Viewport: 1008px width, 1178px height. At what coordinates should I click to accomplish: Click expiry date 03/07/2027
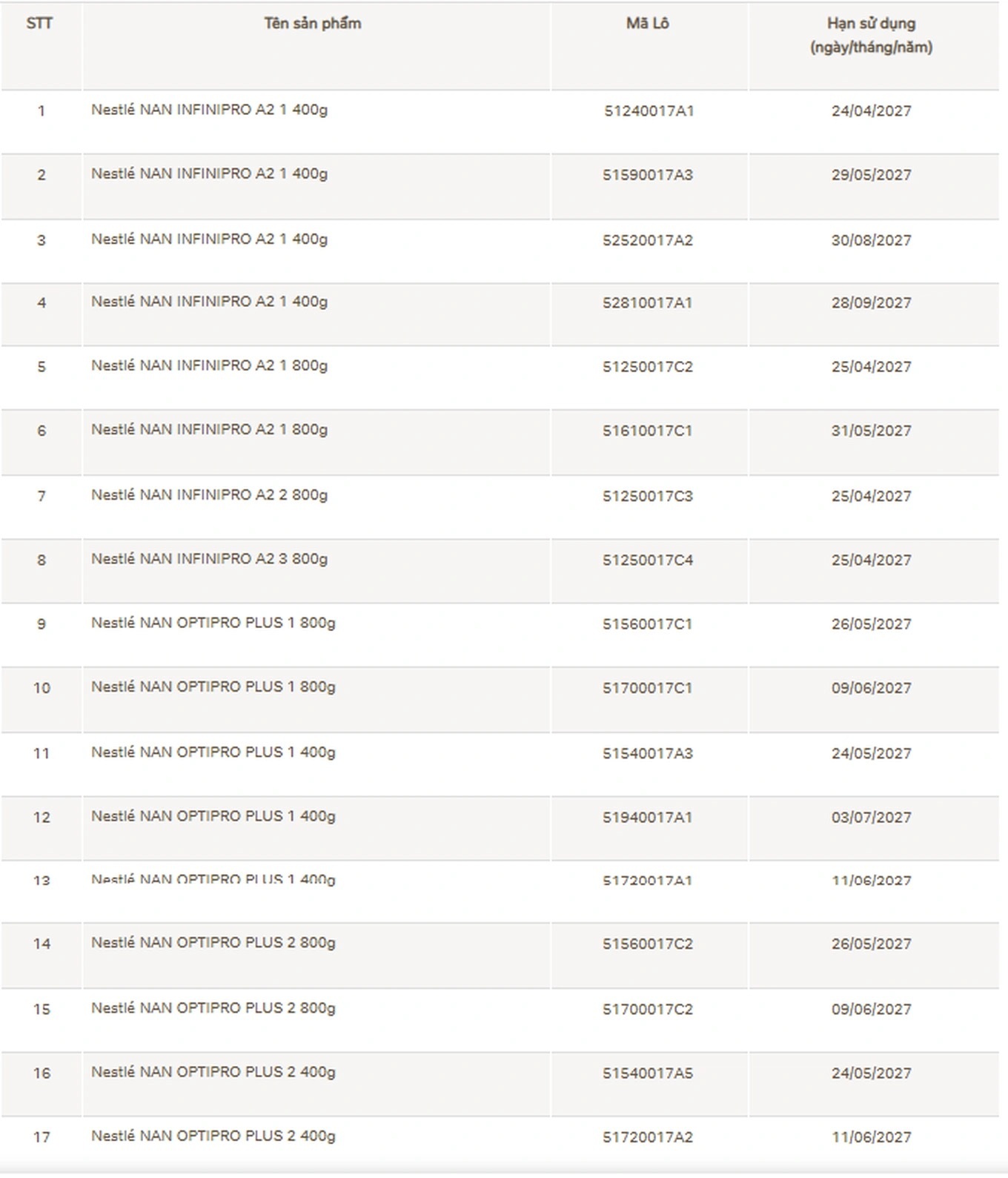pyautogui.click(x=871, y=817)
